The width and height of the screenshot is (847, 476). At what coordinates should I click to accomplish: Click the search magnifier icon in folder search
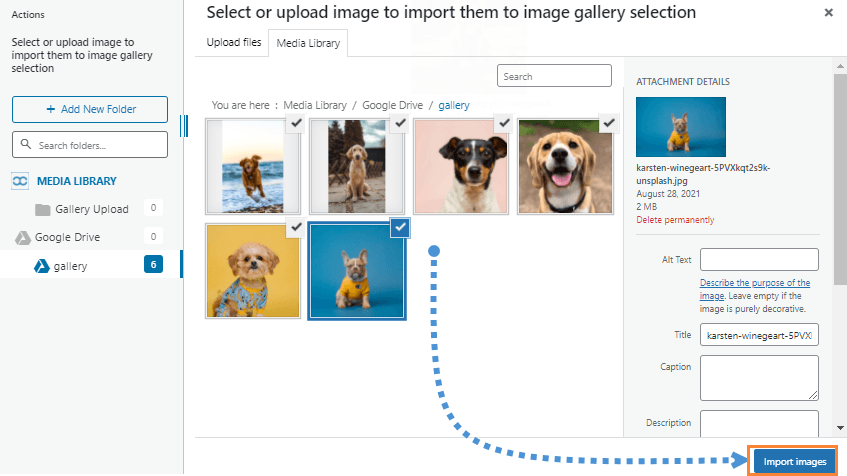point(25,145)
